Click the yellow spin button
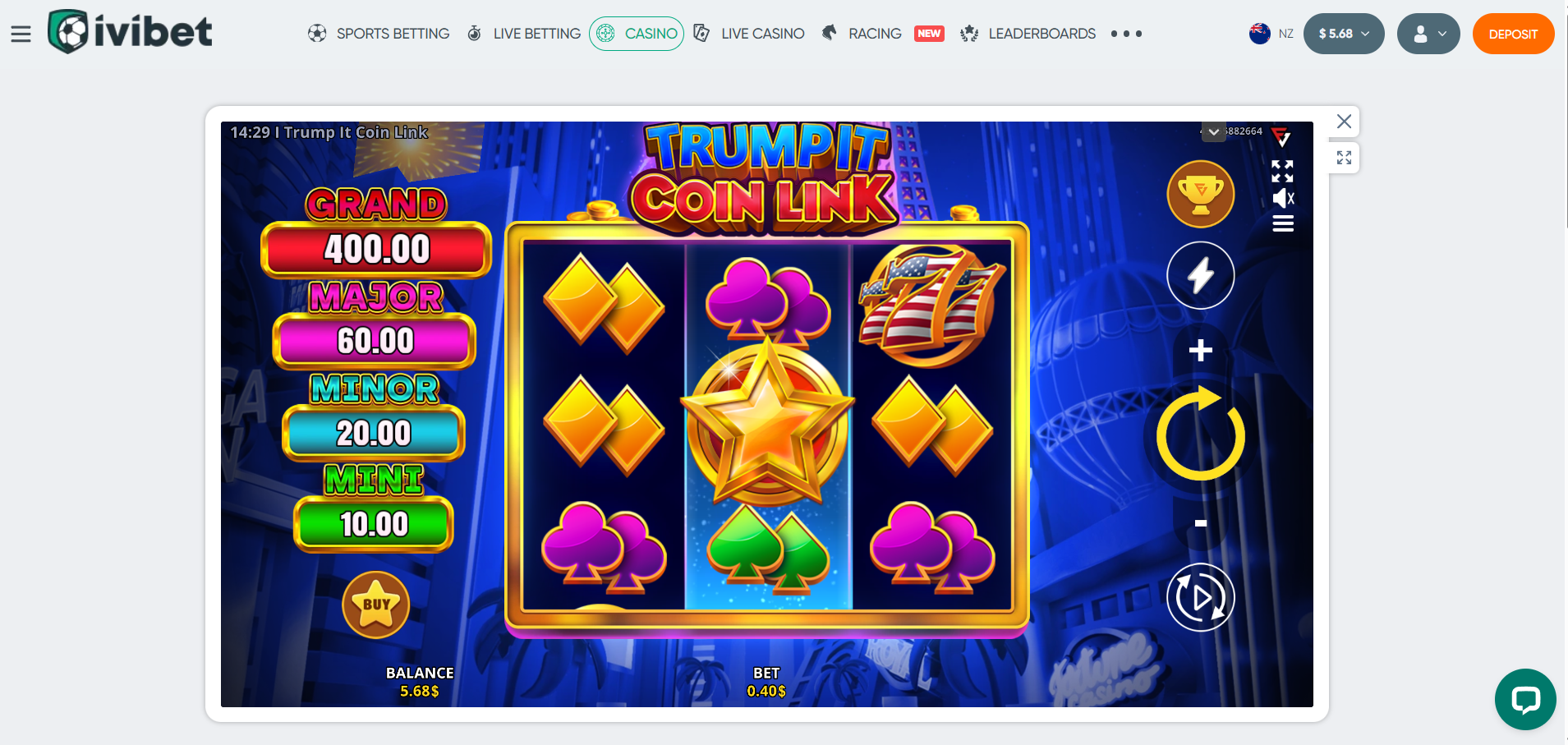 point(1201,434)
